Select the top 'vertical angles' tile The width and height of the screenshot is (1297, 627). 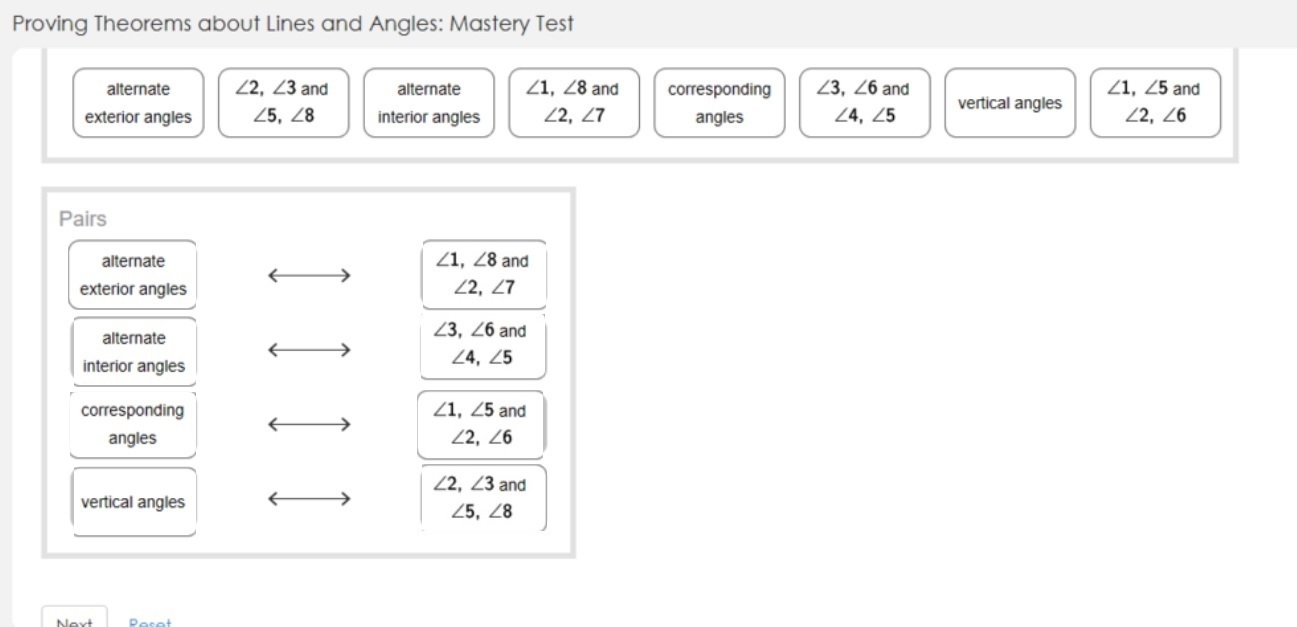[1010, 103]
